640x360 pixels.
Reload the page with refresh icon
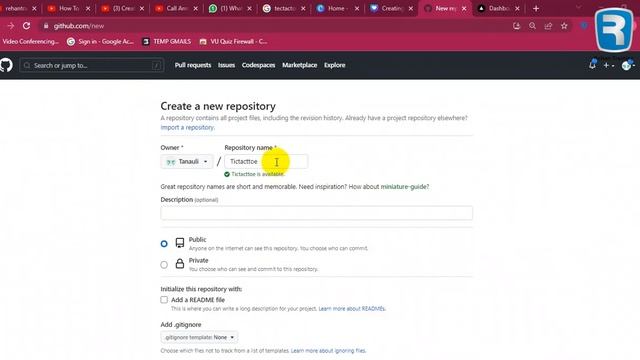26,26
